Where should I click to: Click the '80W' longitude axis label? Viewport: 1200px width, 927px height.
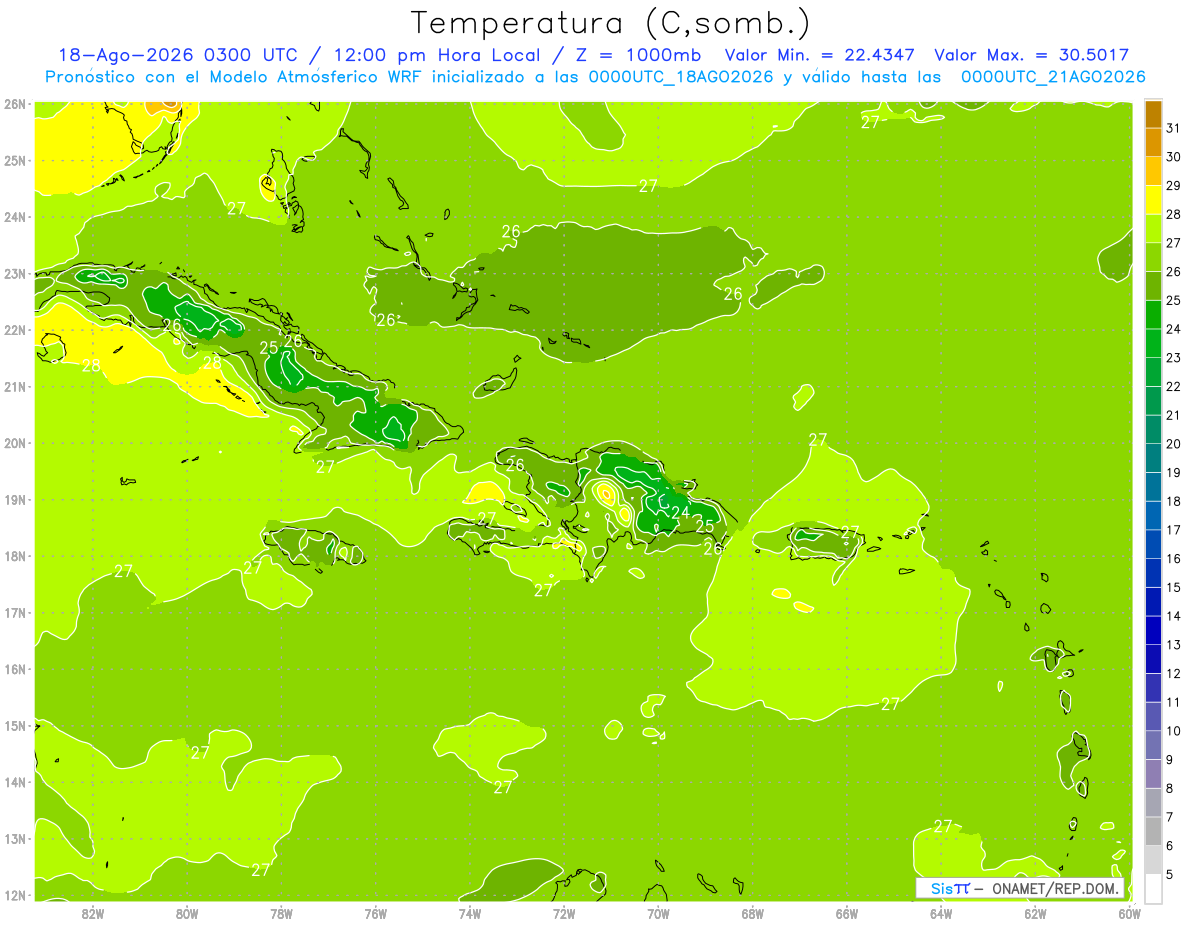pos(187,914)
